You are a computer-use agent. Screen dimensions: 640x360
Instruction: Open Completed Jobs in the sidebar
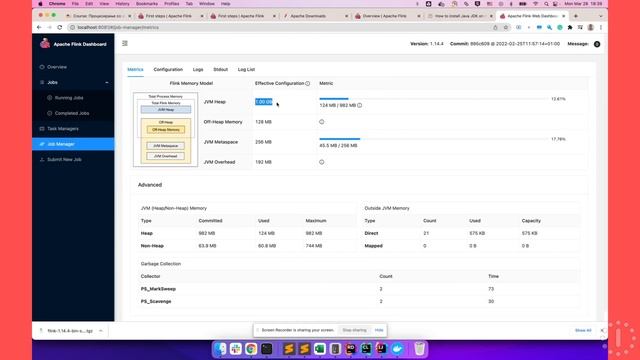[x=72, y=113]
